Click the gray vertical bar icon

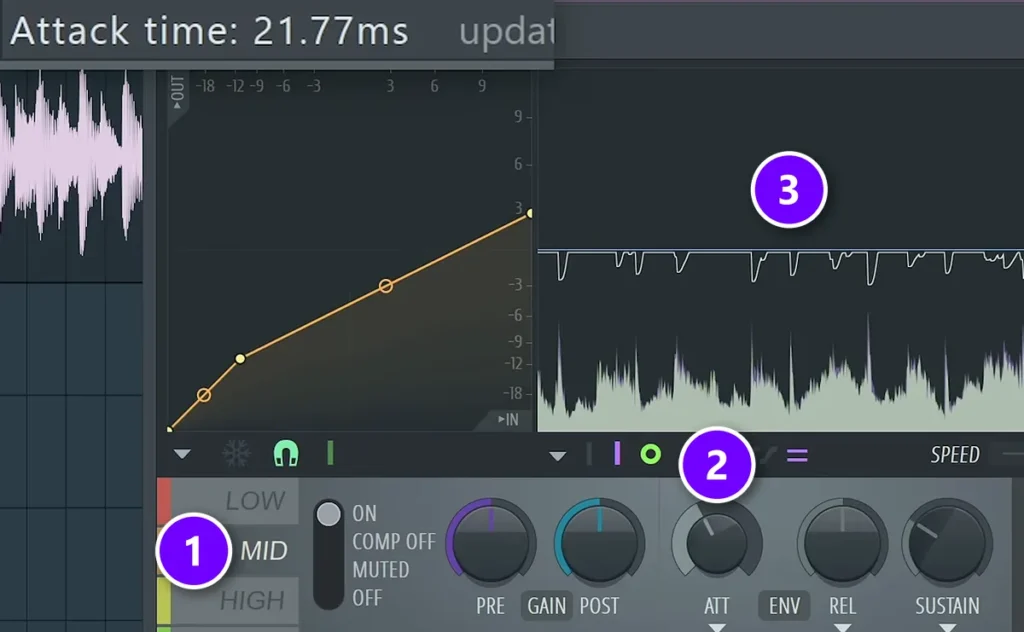[589, 453]
